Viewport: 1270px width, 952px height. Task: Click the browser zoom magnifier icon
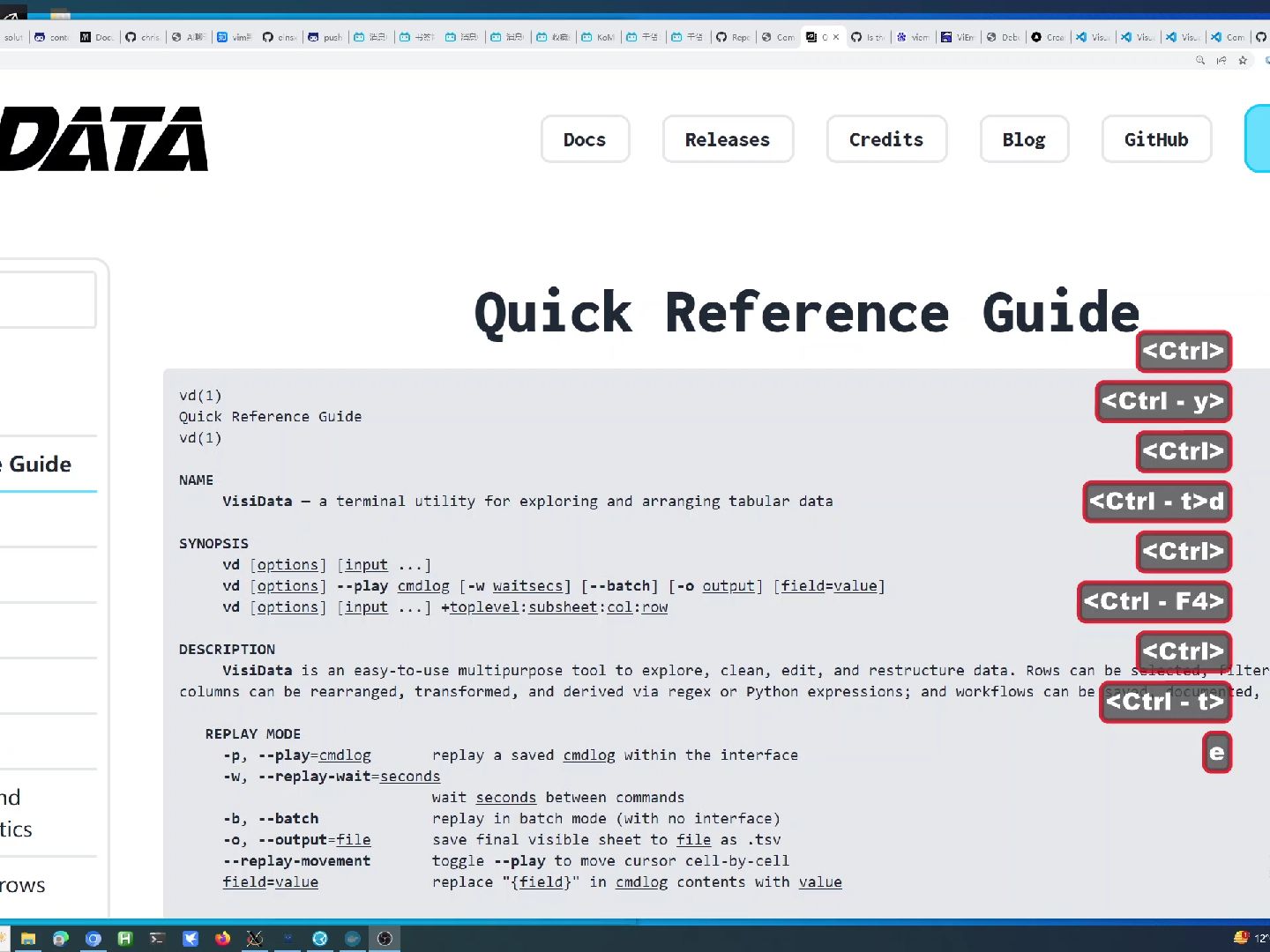(1200, 60)
